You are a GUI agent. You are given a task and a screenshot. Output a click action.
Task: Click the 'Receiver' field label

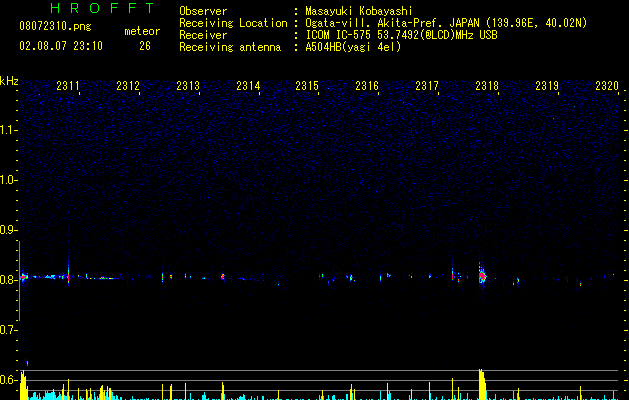coord(203,35)
